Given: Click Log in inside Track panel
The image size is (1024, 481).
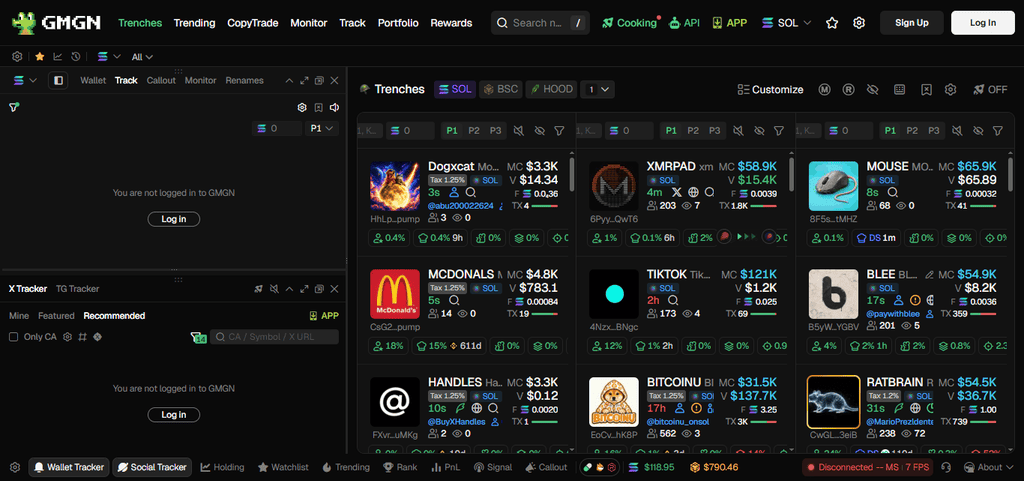Looking at the screenshot, I should [x=174, y=219].
